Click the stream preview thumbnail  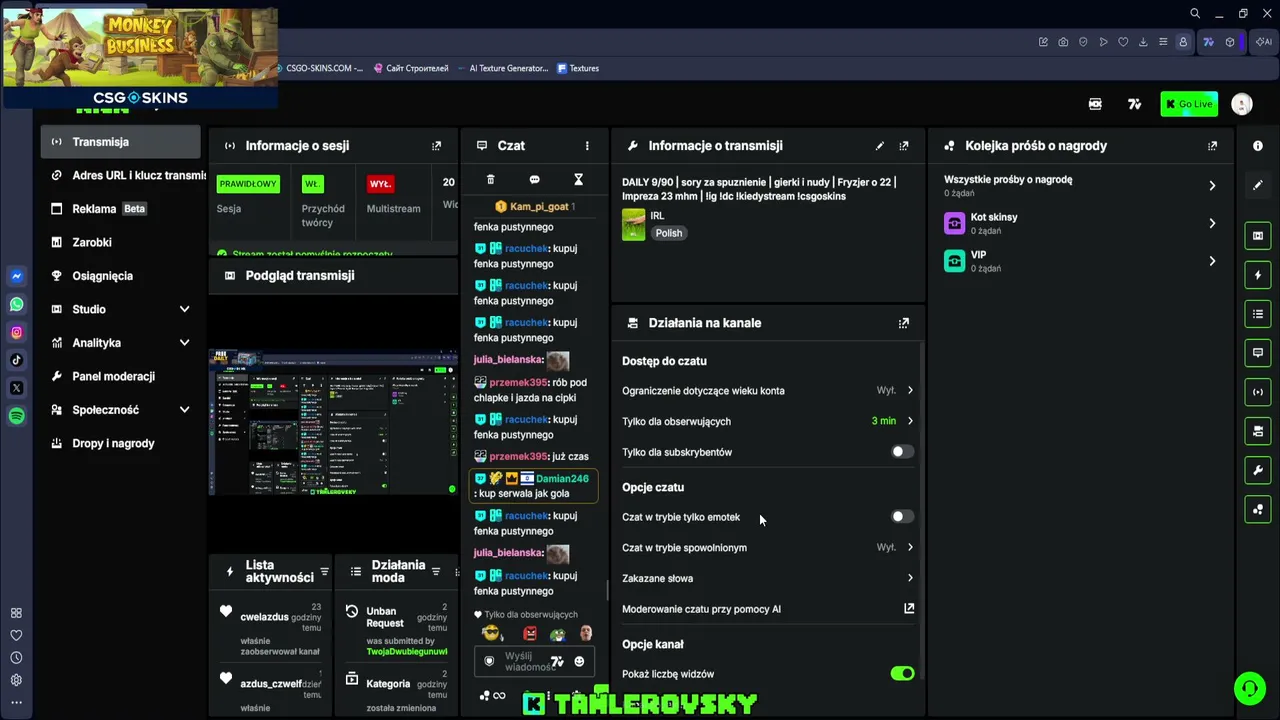click(333, 423)
